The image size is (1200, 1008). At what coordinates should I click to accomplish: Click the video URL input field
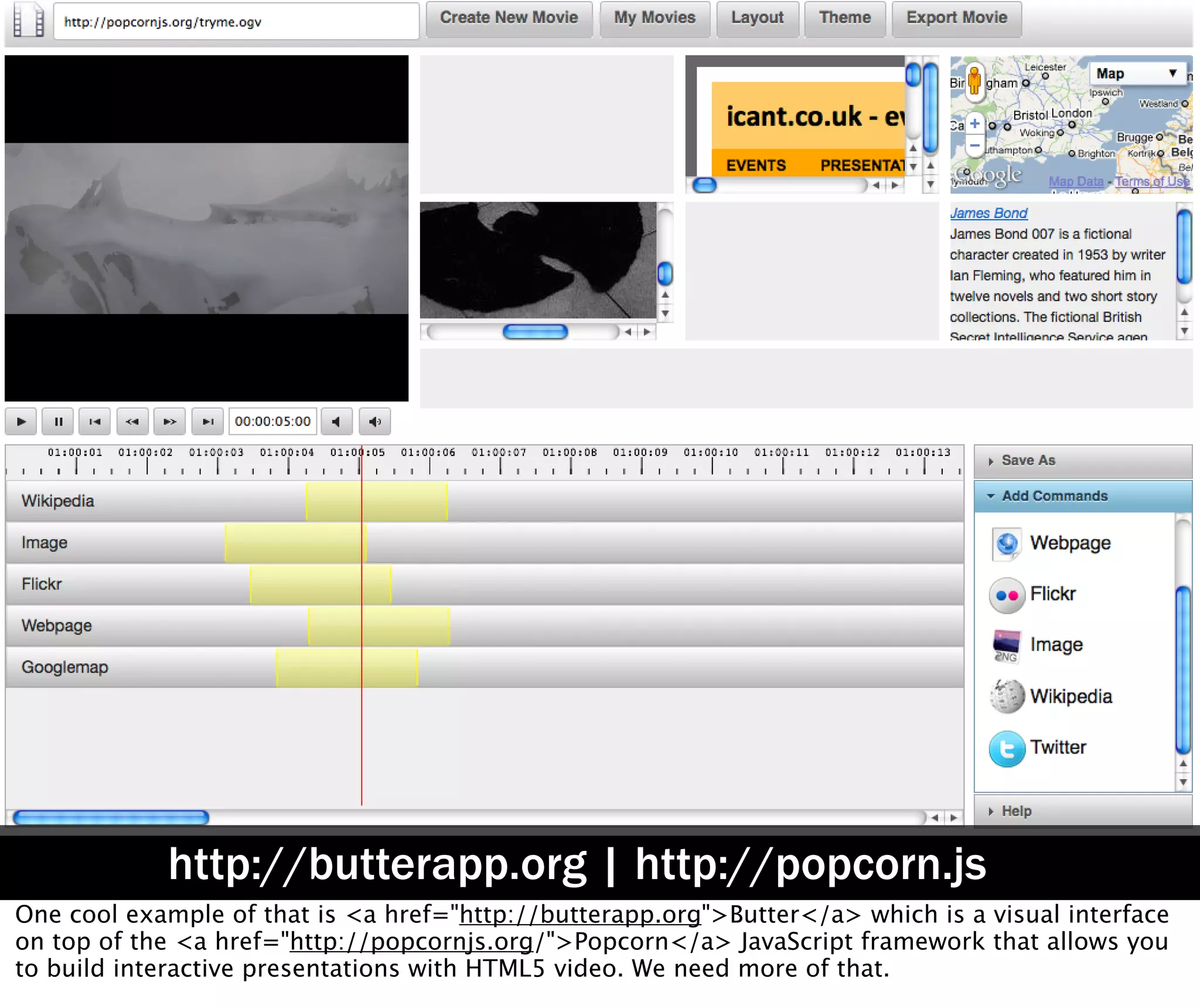pos(236,22)
